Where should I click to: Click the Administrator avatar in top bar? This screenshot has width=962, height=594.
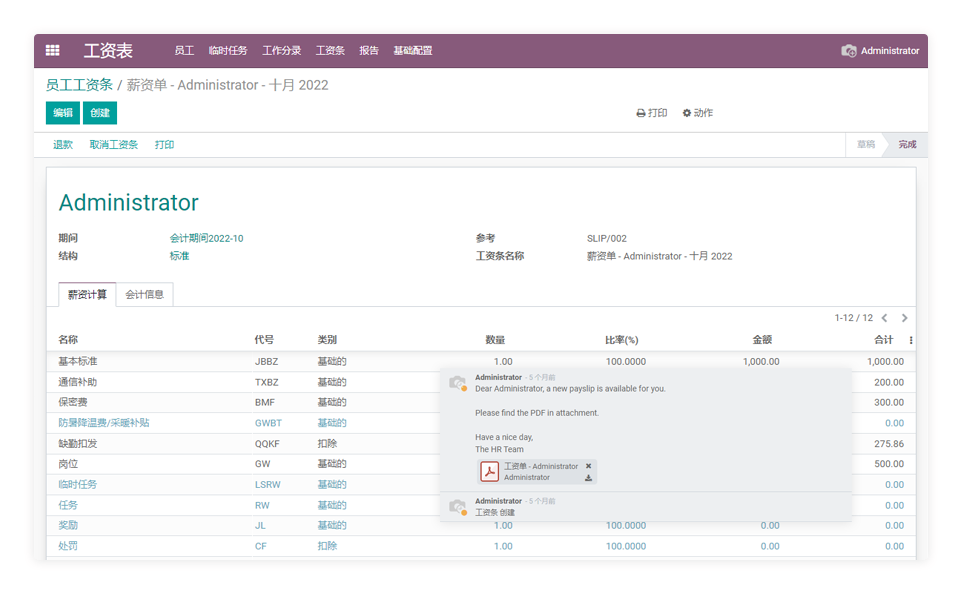(849, 51)
